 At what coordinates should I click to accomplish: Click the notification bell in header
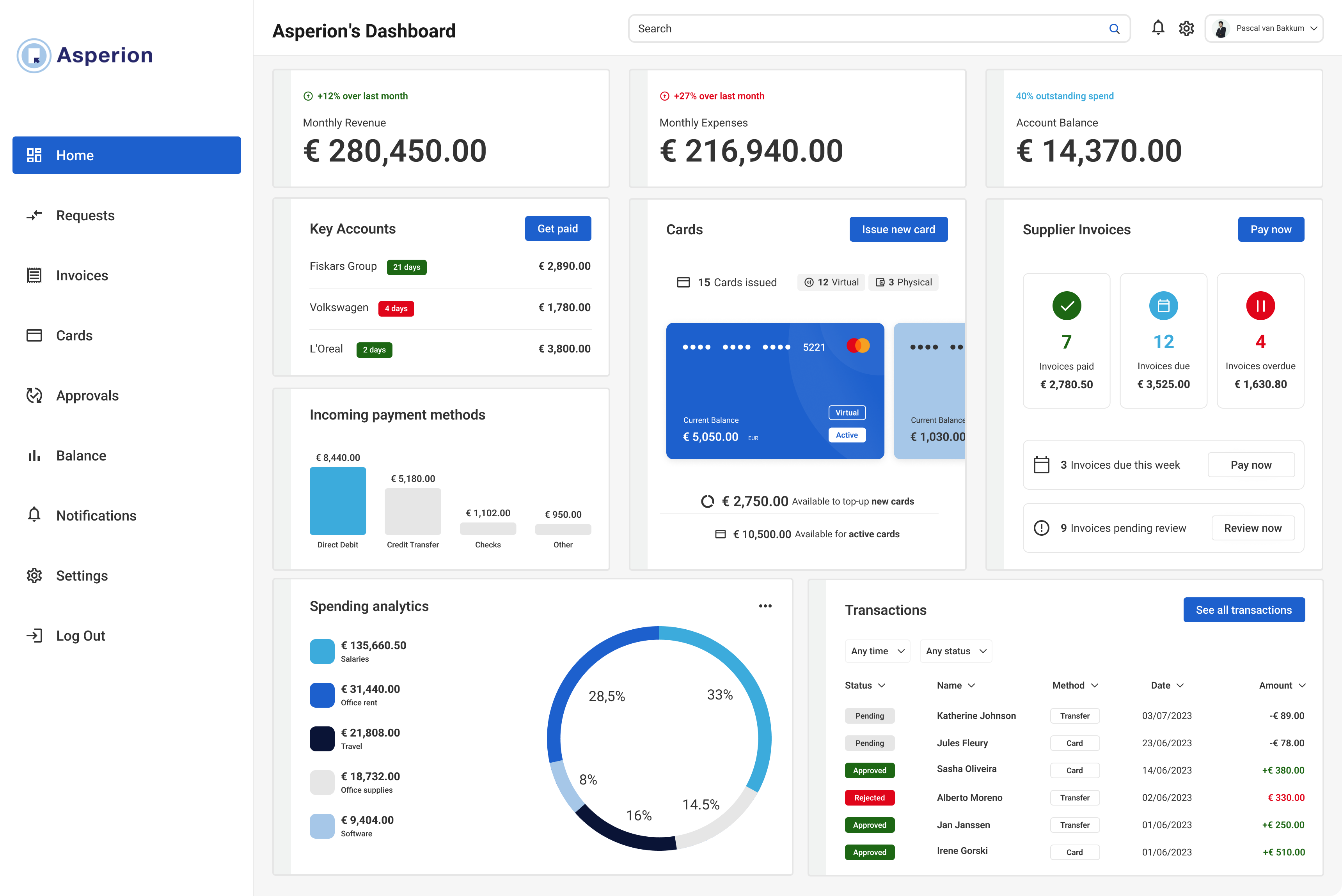click(1158, 28)
